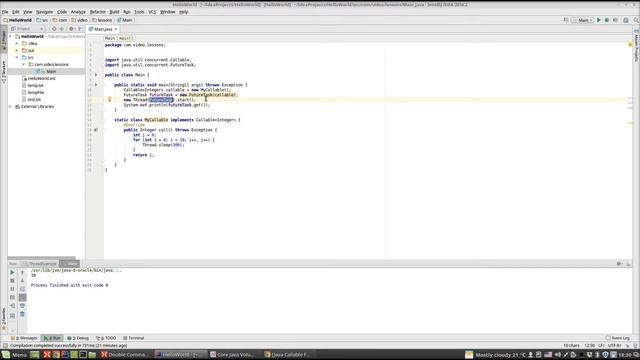640x360 pixels.
Task: Click the down arrow icon in Run panel
Action: (22, 281)
